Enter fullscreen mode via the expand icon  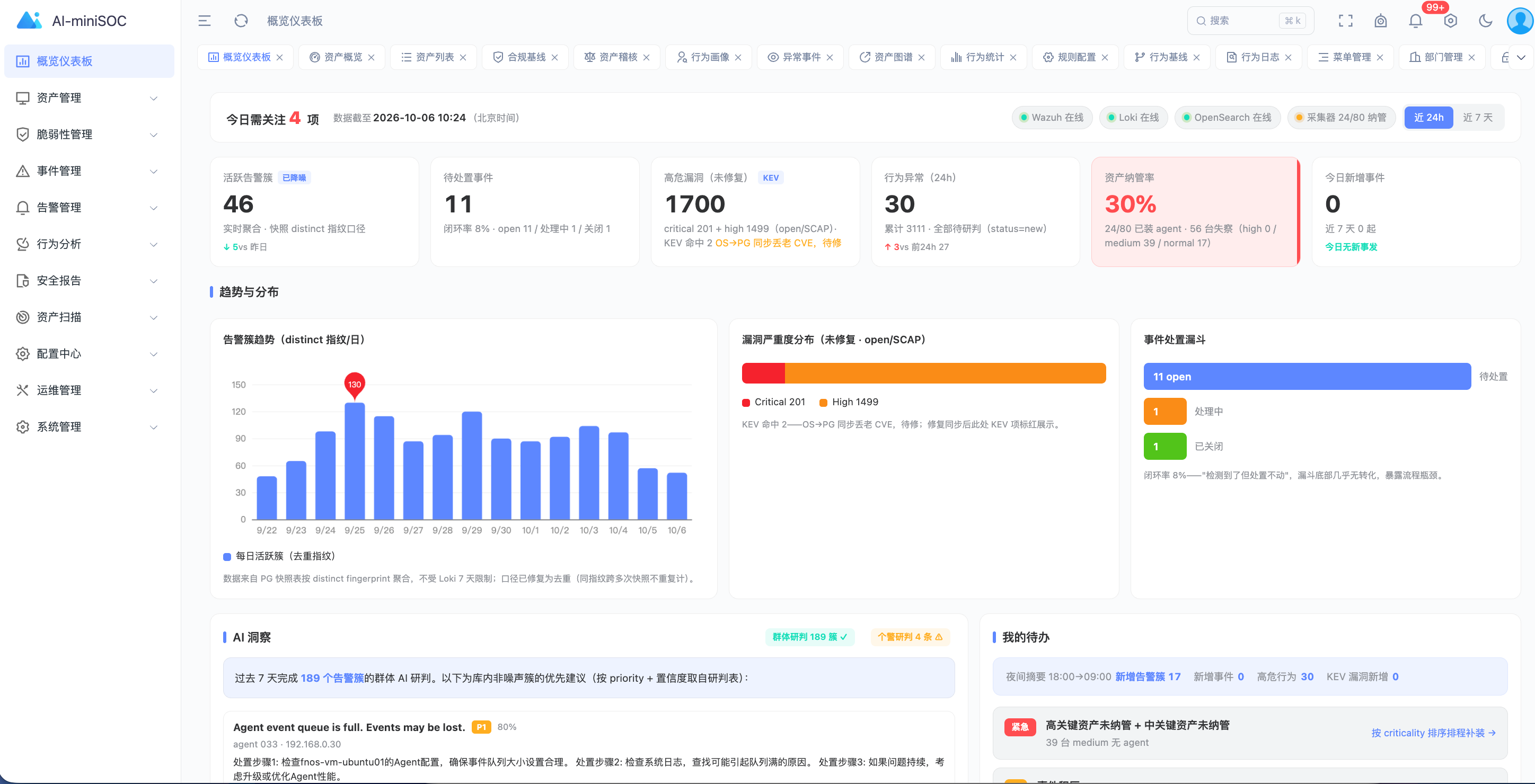pyautogui.click(x=1345, y=21)
